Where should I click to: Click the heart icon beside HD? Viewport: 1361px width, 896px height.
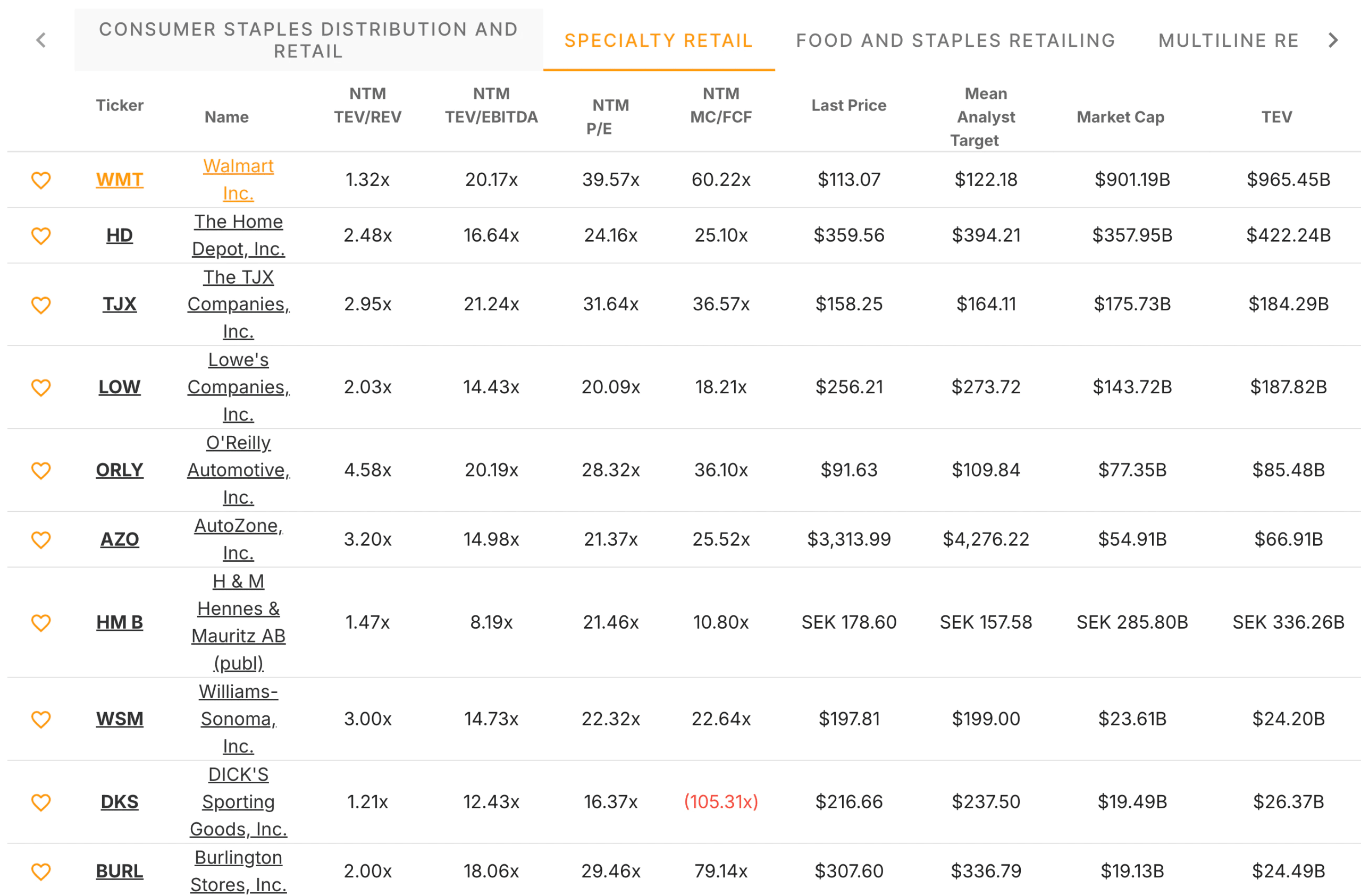click(40, 235)
